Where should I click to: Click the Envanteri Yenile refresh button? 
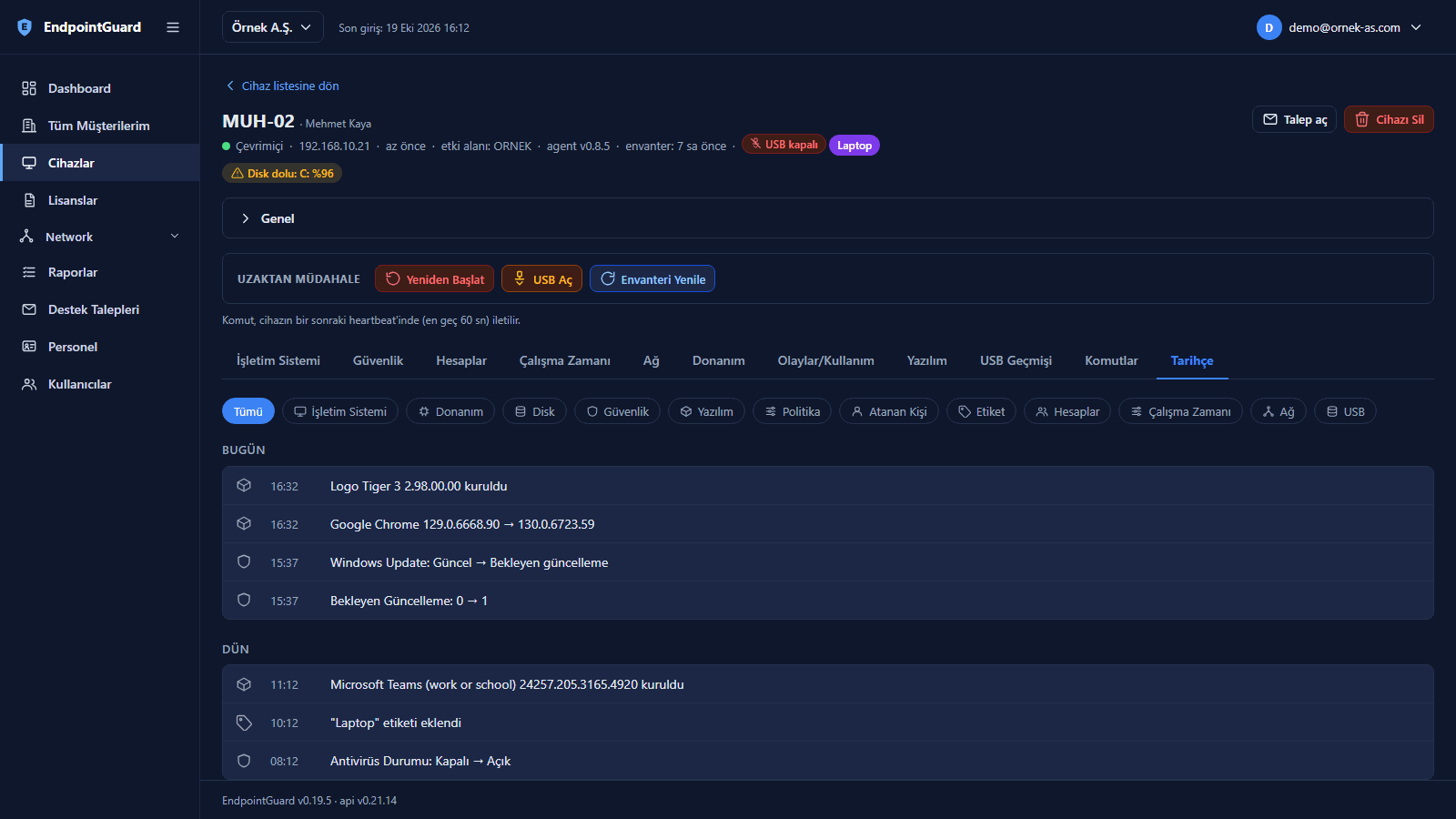coord(652,278)
